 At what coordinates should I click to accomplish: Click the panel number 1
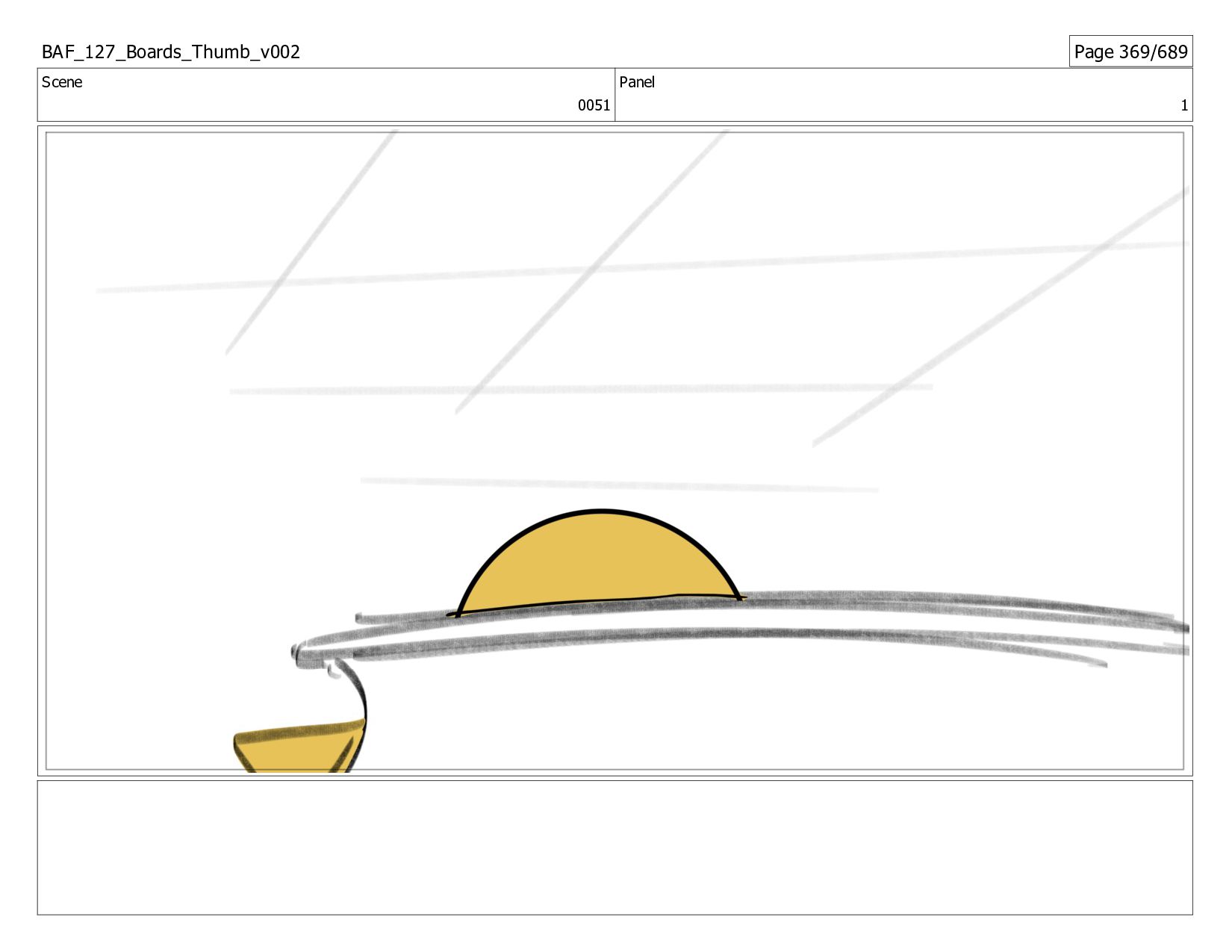(x=1183, y=105)
